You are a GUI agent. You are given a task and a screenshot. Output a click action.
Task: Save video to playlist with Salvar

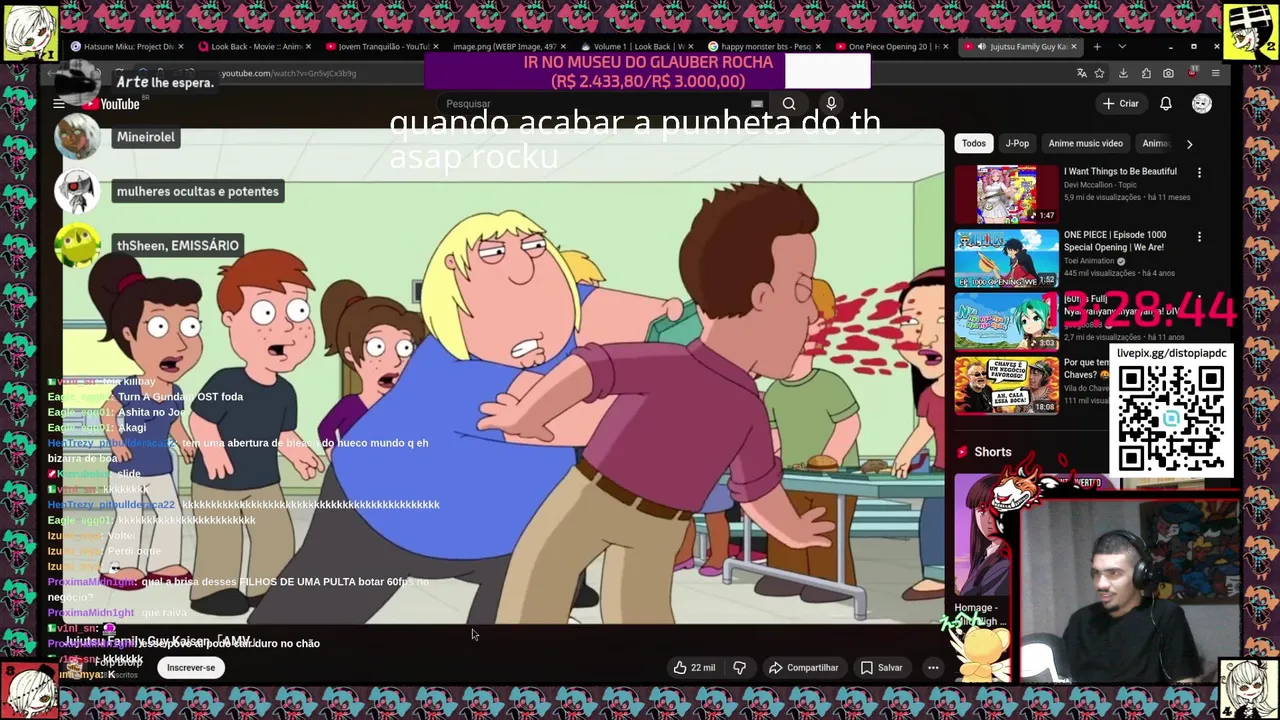(882, 668)
